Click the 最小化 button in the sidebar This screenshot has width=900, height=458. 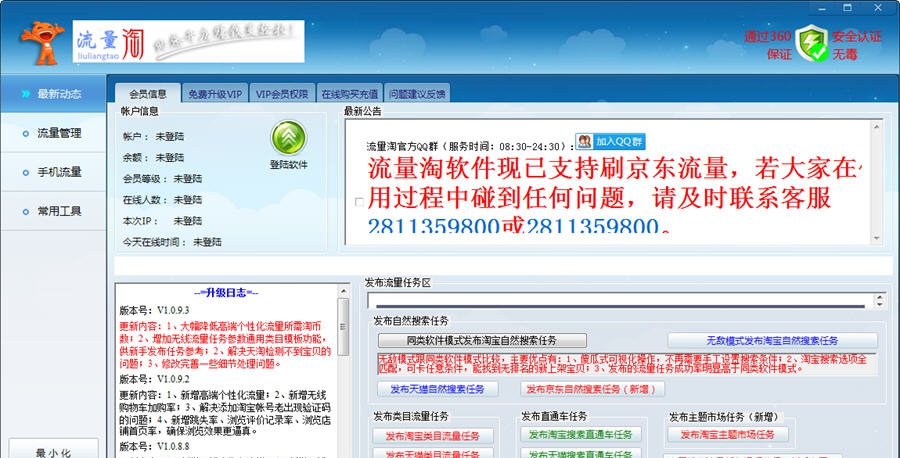pos(53,451)
